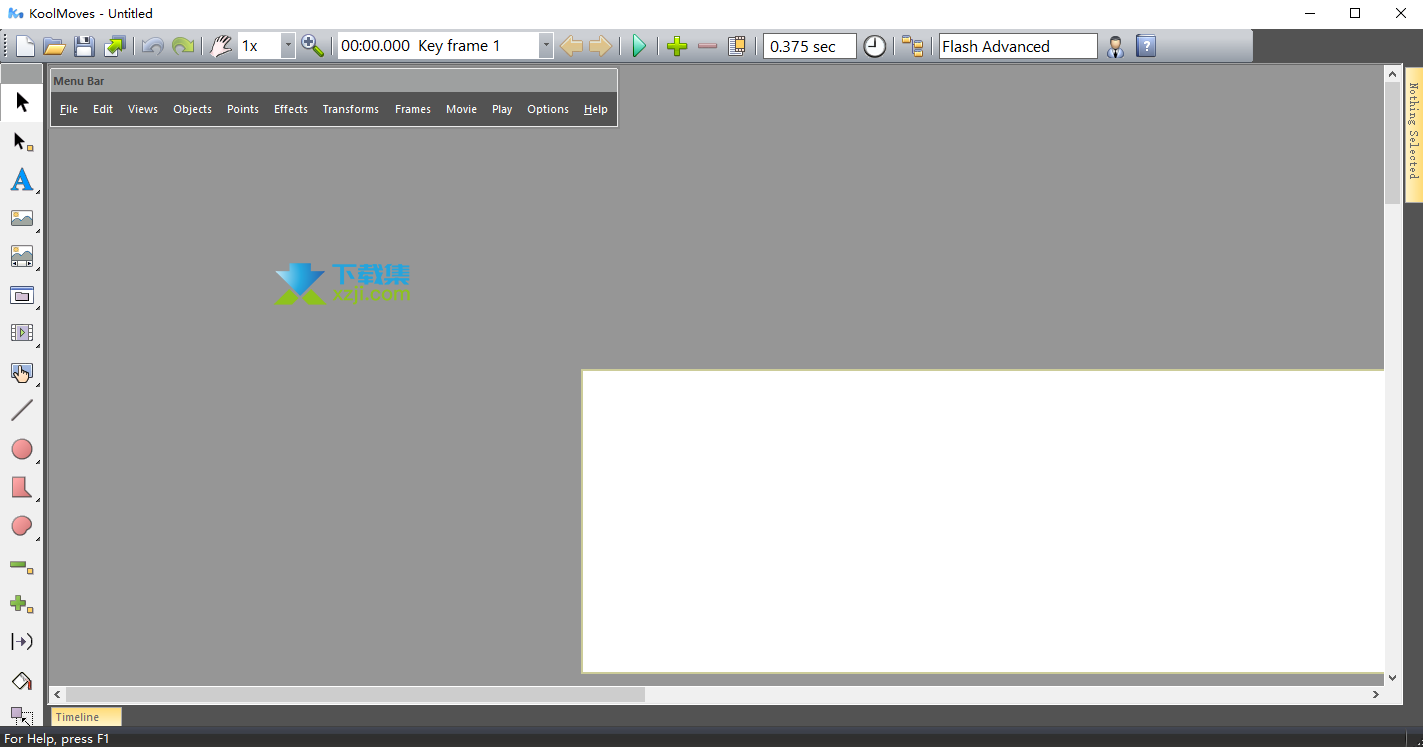This screenshot has width=1423, height=747.
Task: Click the green plus add frame icon
Action: coord(677,46)
